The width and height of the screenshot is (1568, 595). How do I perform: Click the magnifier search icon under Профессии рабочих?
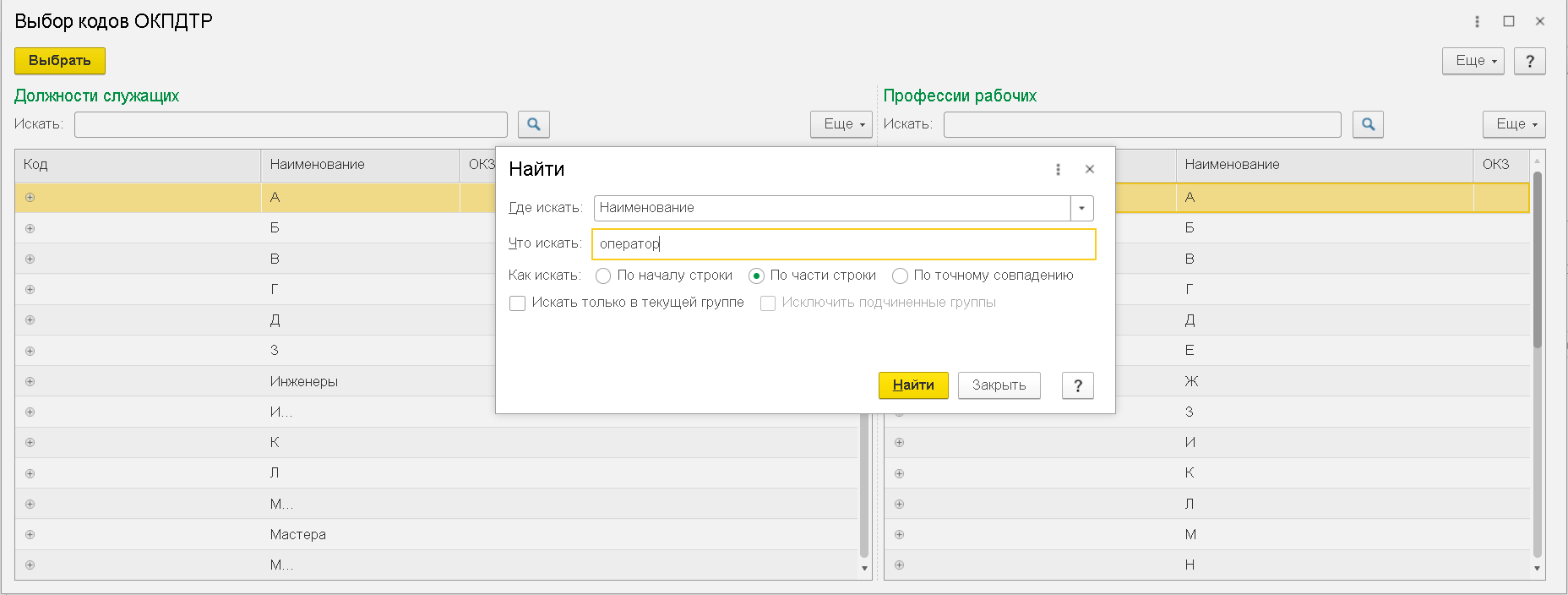click(1367, 124)
